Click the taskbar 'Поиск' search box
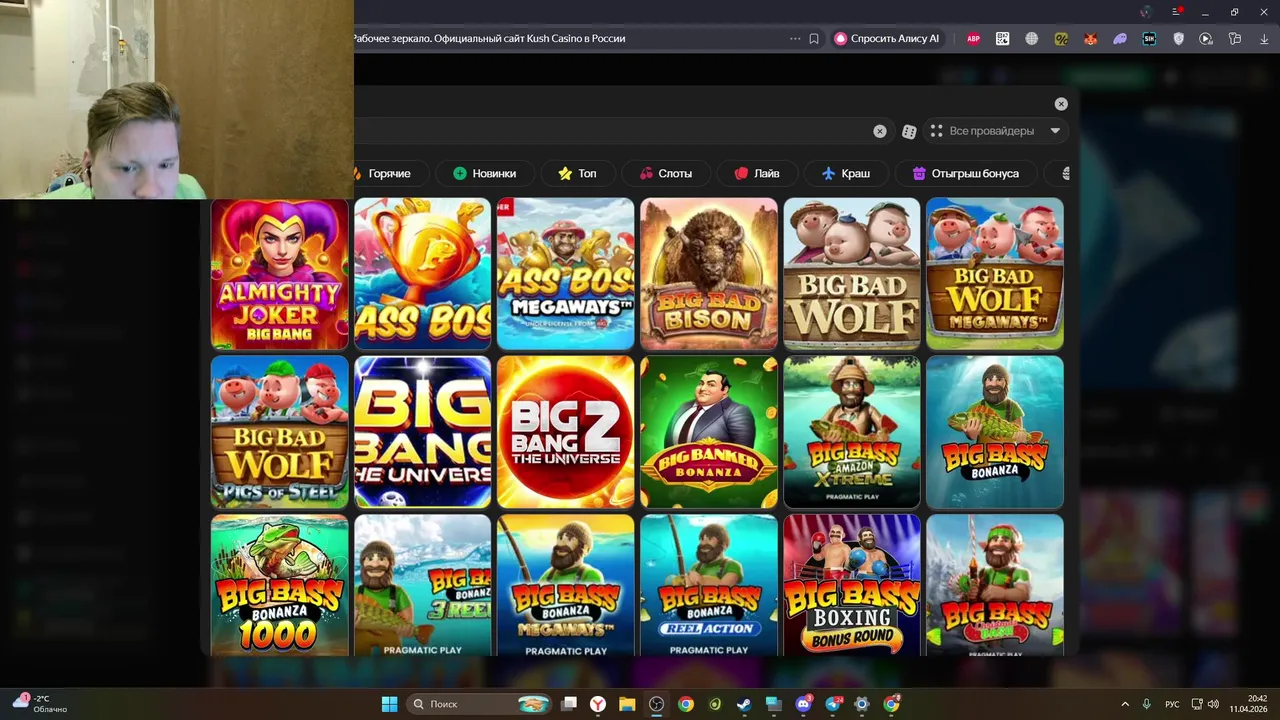Screen dimensions: 1280x720 tap(481, 704)
